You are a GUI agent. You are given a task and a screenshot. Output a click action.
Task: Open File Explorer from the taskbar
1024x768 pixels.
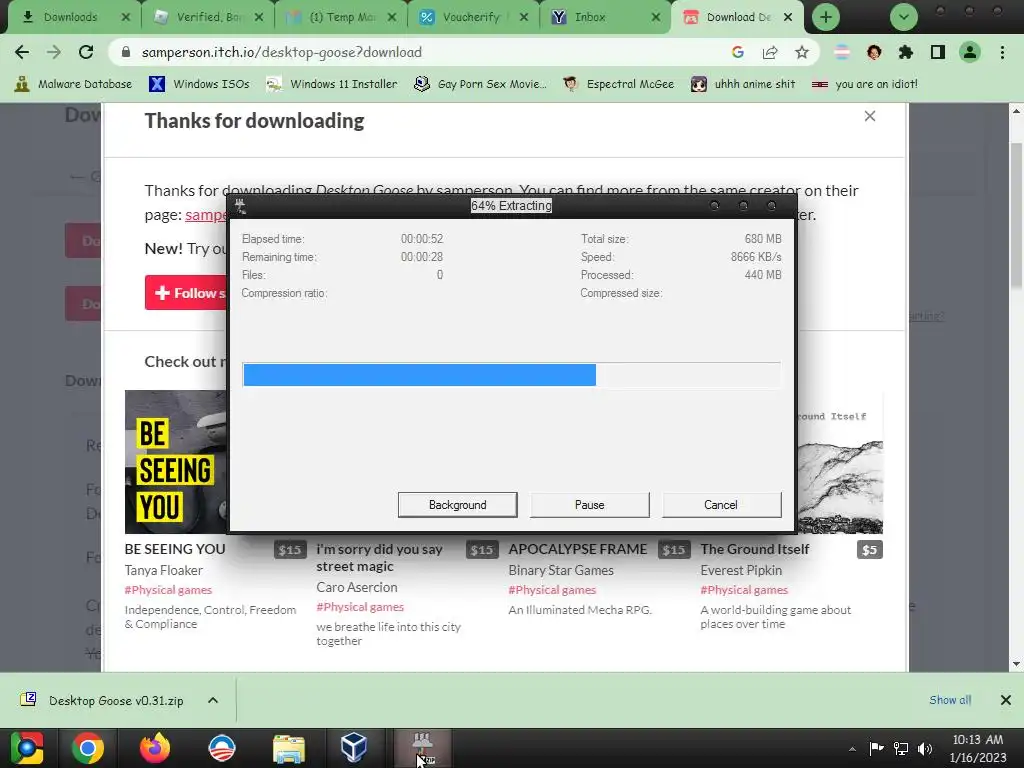point(288,748)
